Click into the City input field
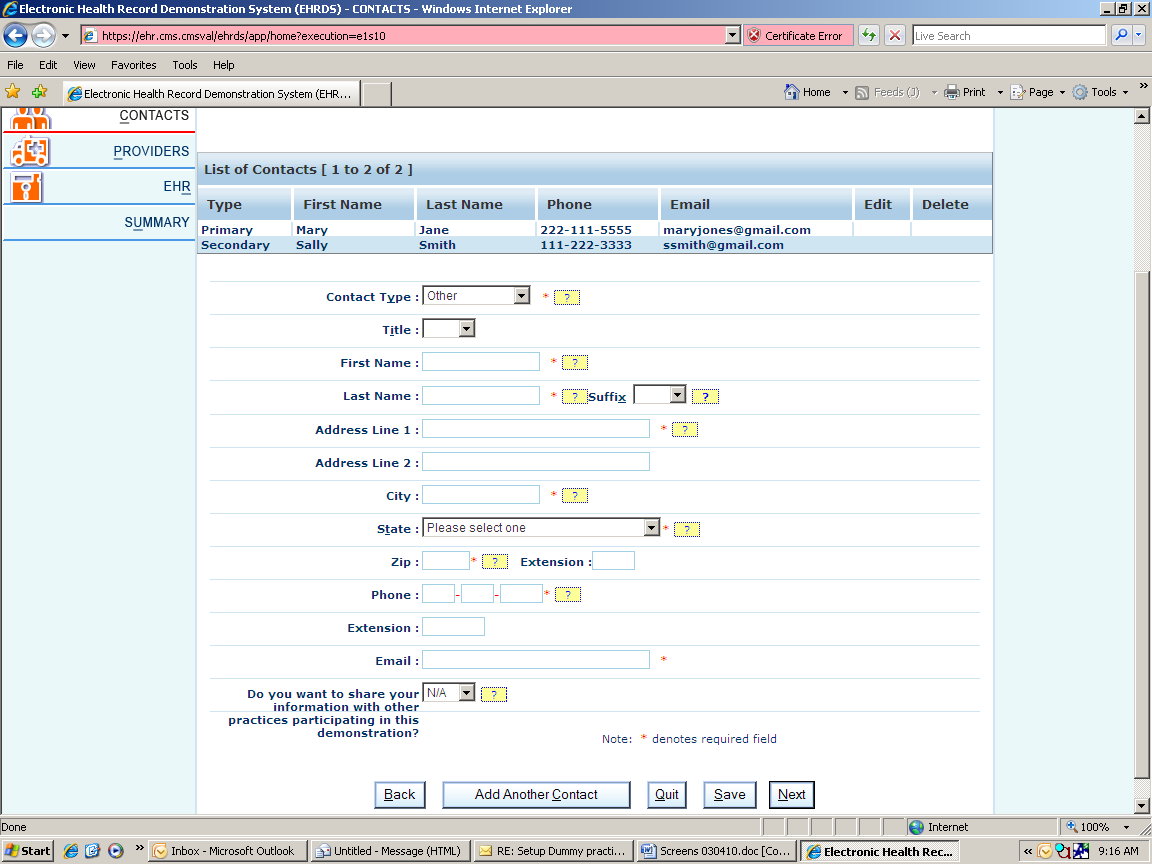Screen dimensions: 1152x864 pos(481,494)
